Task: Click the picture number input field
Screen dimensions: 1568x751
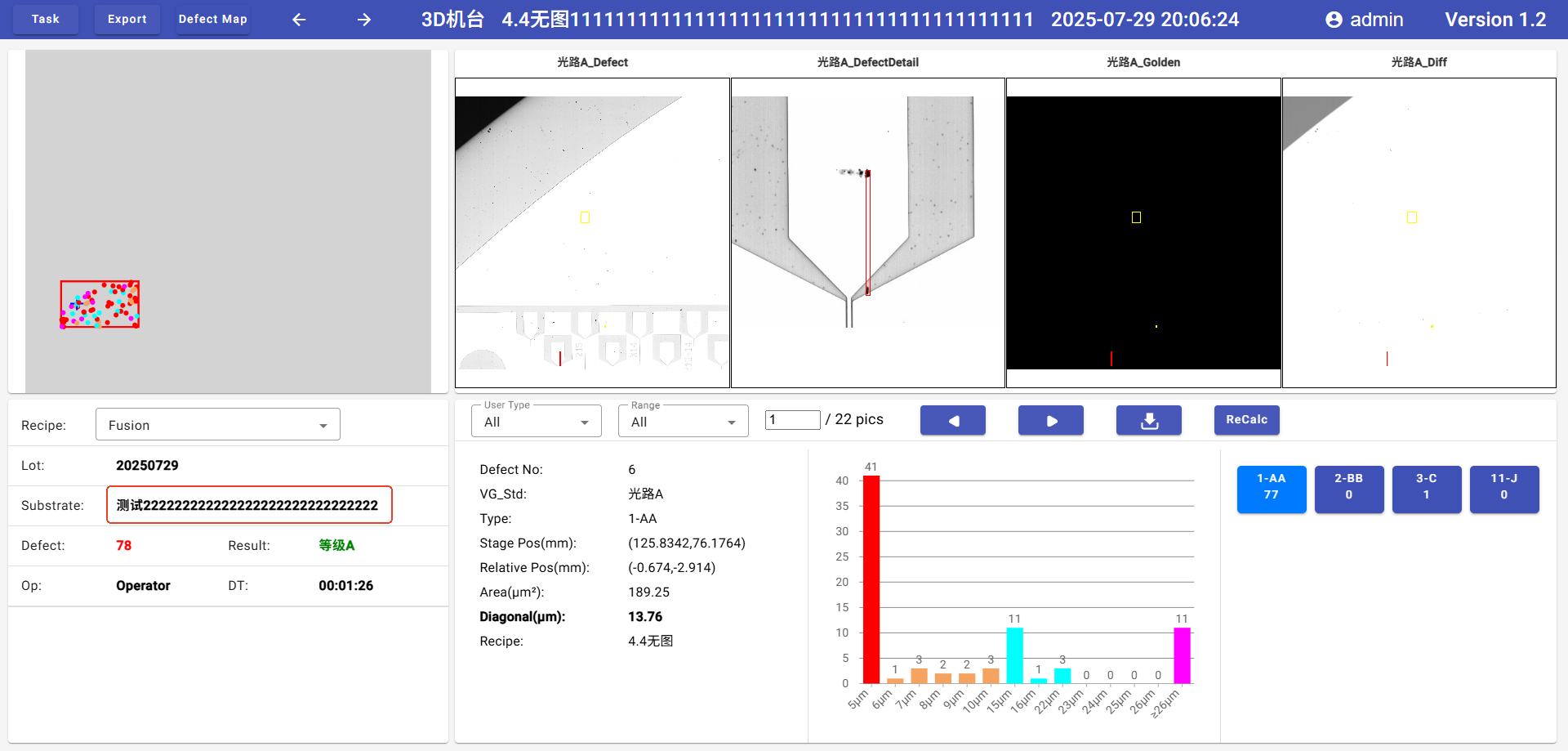Action: click(792, 420)
